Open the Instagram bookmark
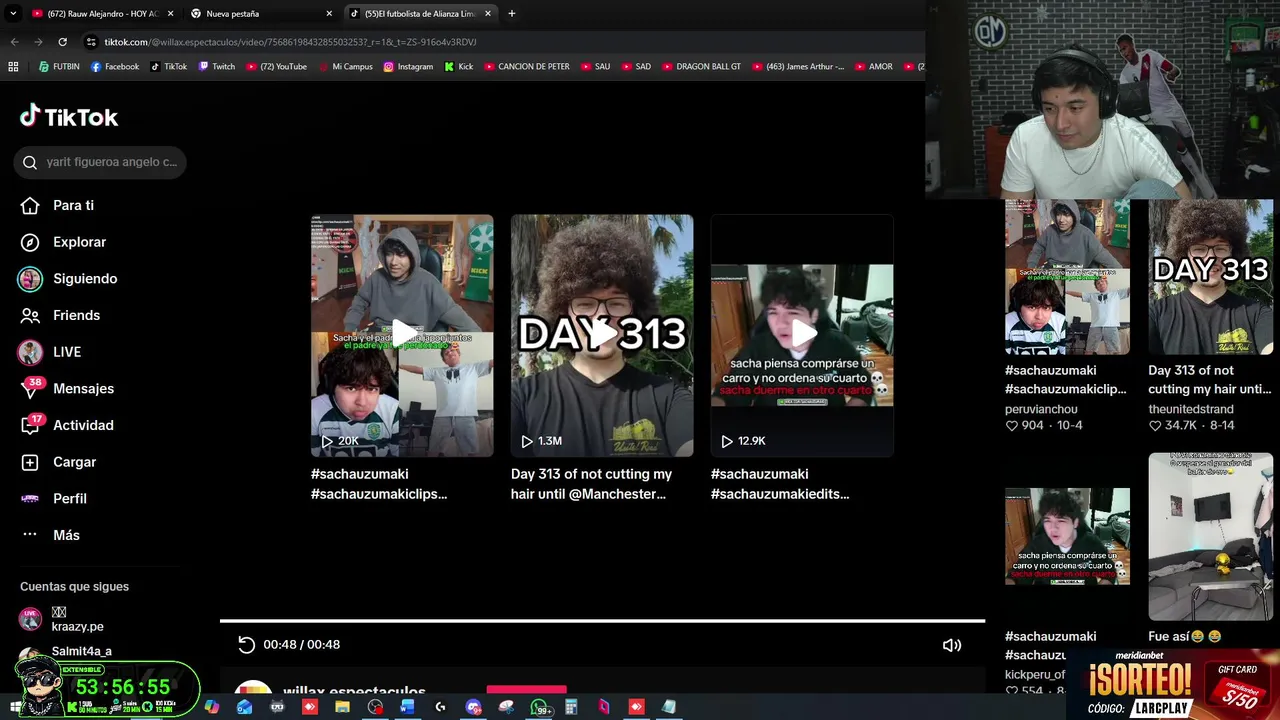The image size is (1280, 720). coord(408,67)
